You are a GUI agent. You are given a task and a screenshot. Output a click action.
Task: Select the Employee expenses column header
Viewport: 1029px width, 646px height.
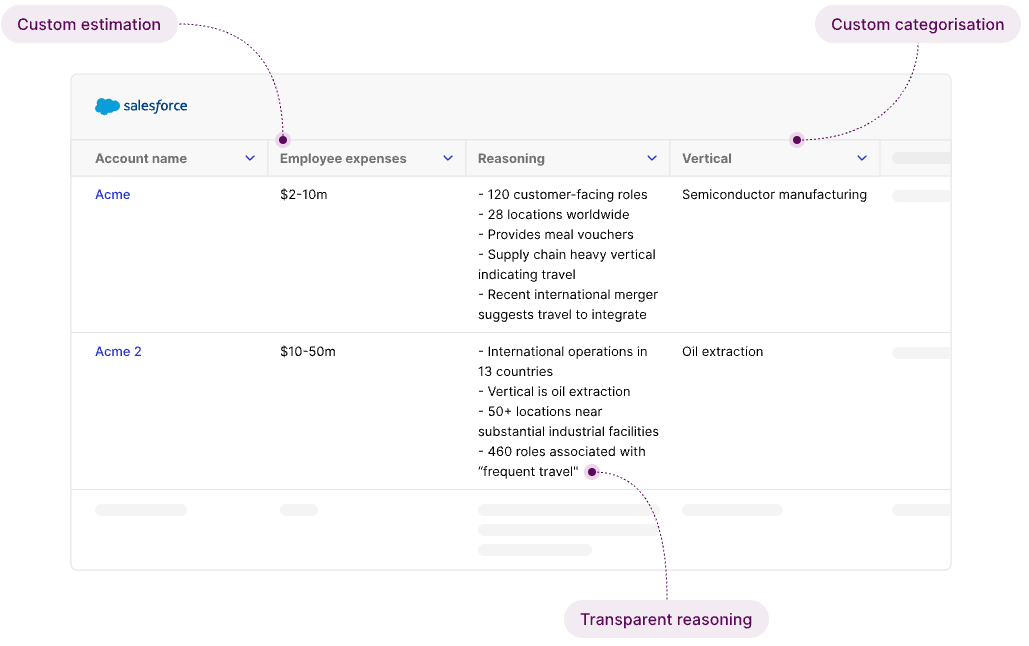343,158
